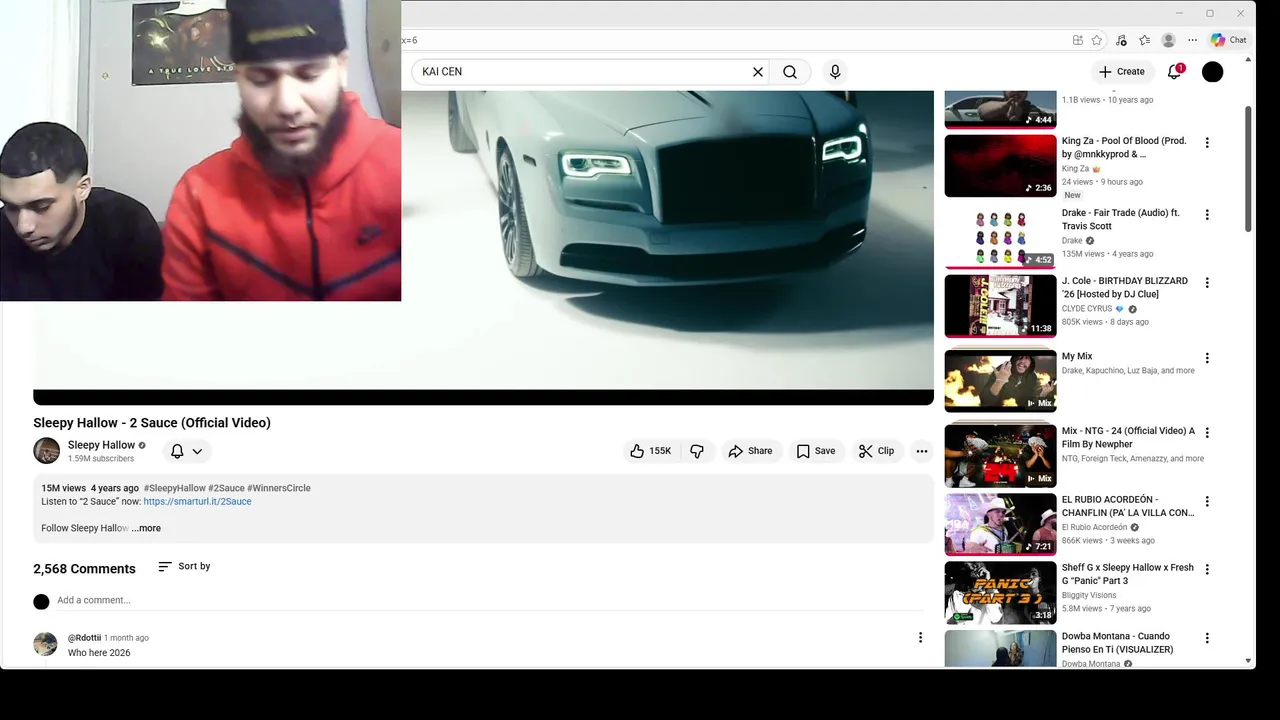Open options for King Za Pool Of Blood
Screen dimensions: 1280x720
1207,143
